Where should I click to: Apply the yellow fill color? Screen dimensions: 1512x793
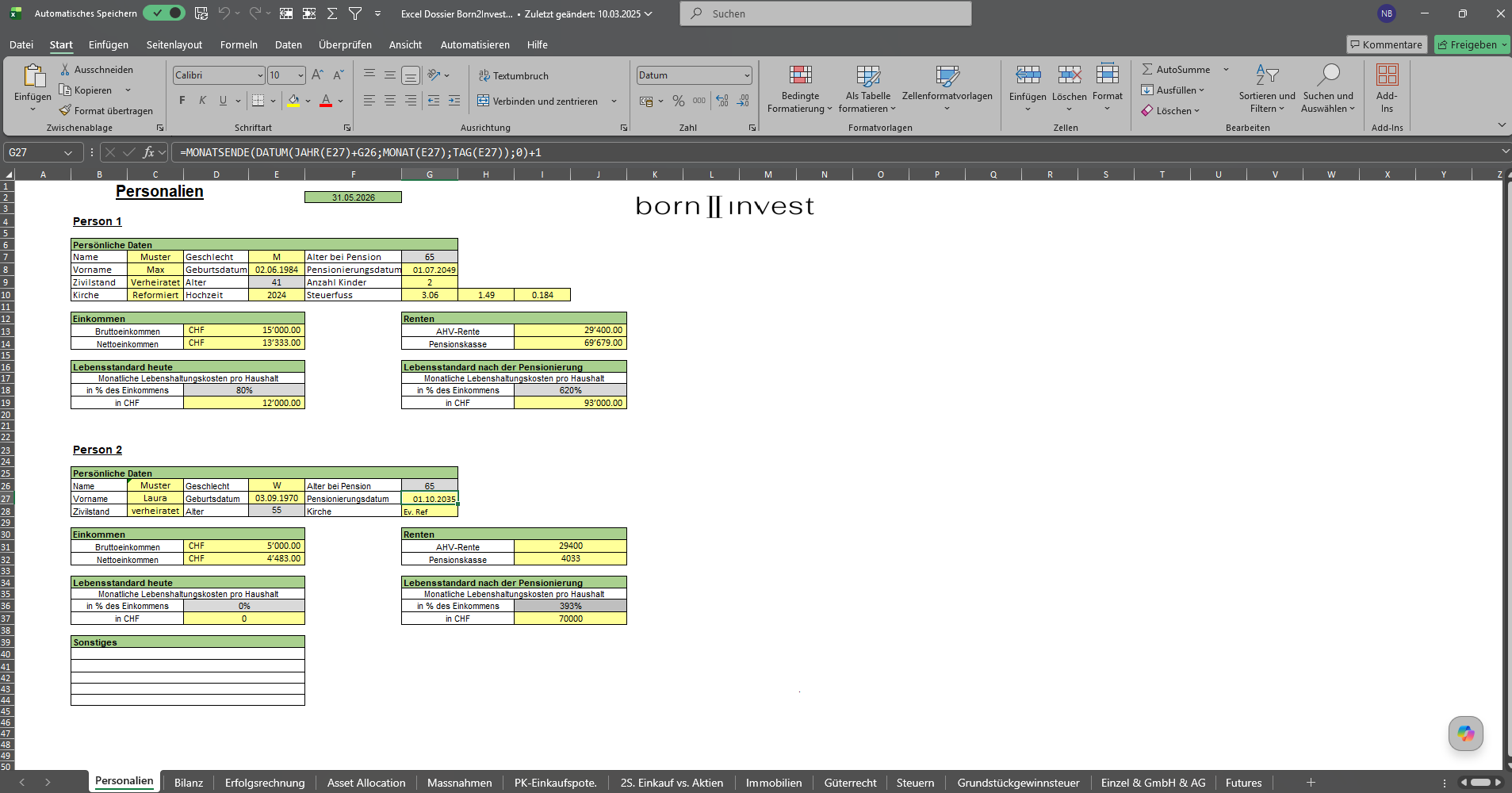[x=293, y=101]
